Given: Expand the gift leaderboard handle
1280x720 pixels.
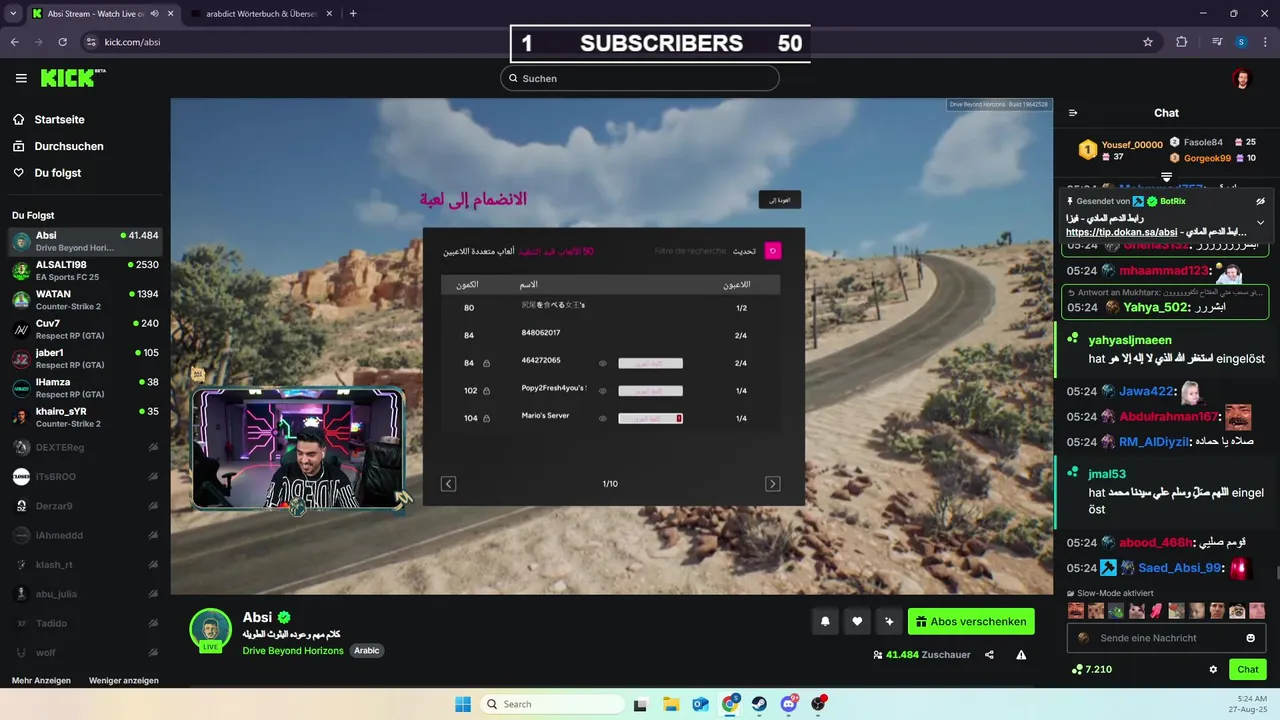Looking at the screenshot, I should click(x=1166, y=177).
